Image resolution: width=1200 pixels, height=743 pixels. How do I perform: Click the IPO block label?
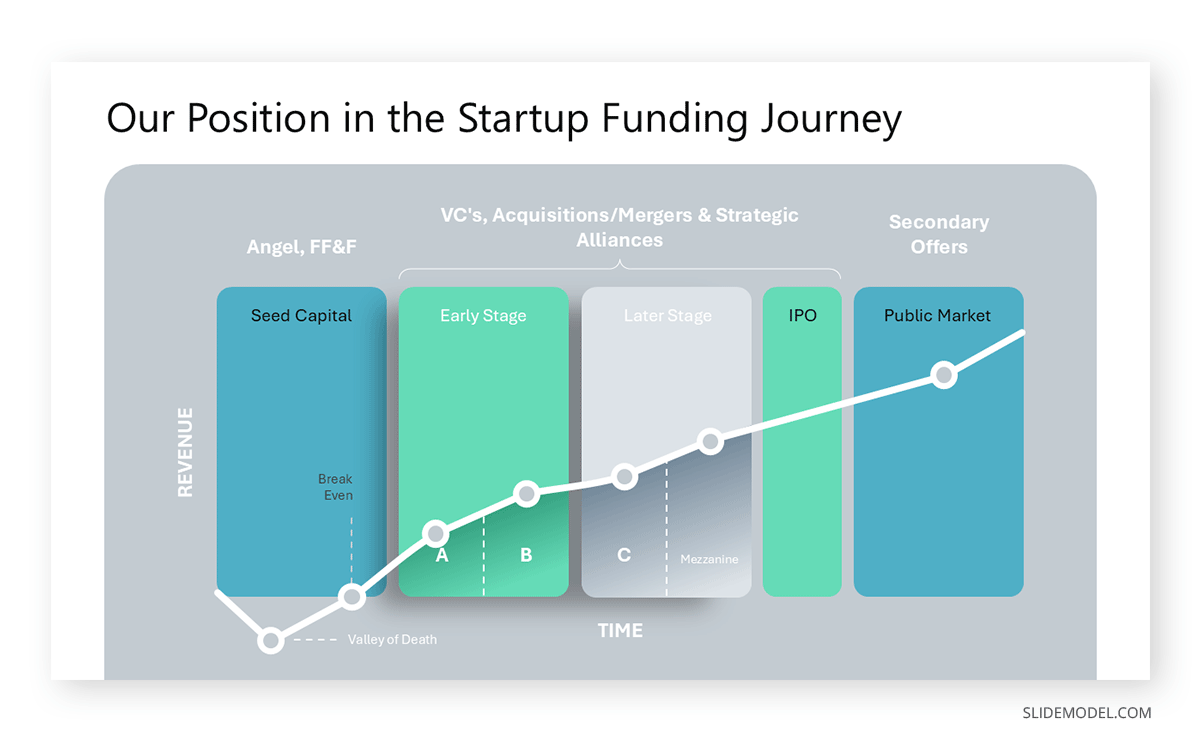pos(802,315)
